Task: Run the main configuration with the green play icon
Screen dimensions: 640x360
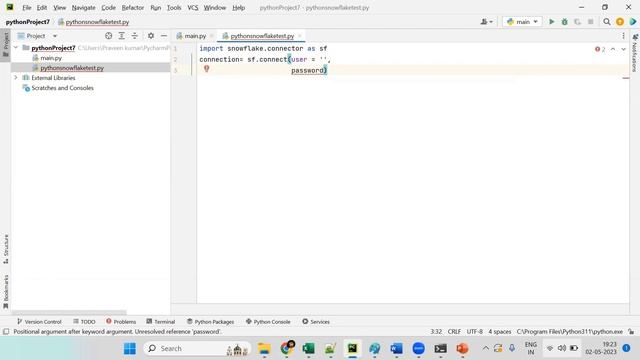Action: (x=551, y=22)
